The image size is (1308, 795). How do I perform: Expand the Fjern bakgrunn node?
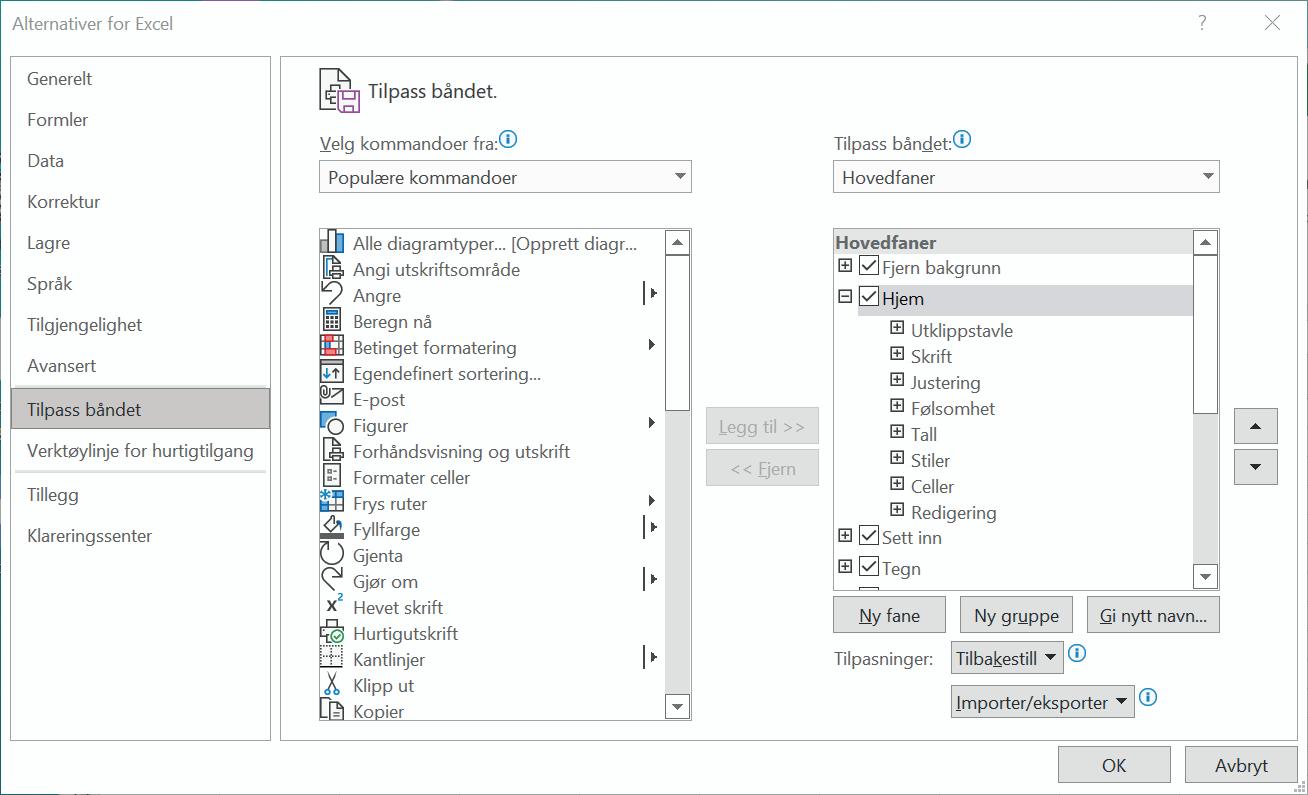point(845,267)
